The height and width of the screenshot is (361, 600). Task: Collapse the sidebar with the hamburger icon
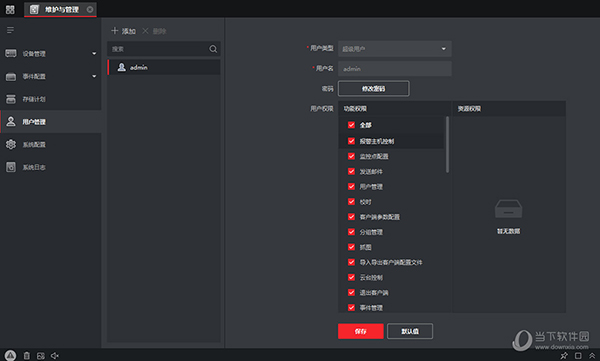tap(10, 30)
